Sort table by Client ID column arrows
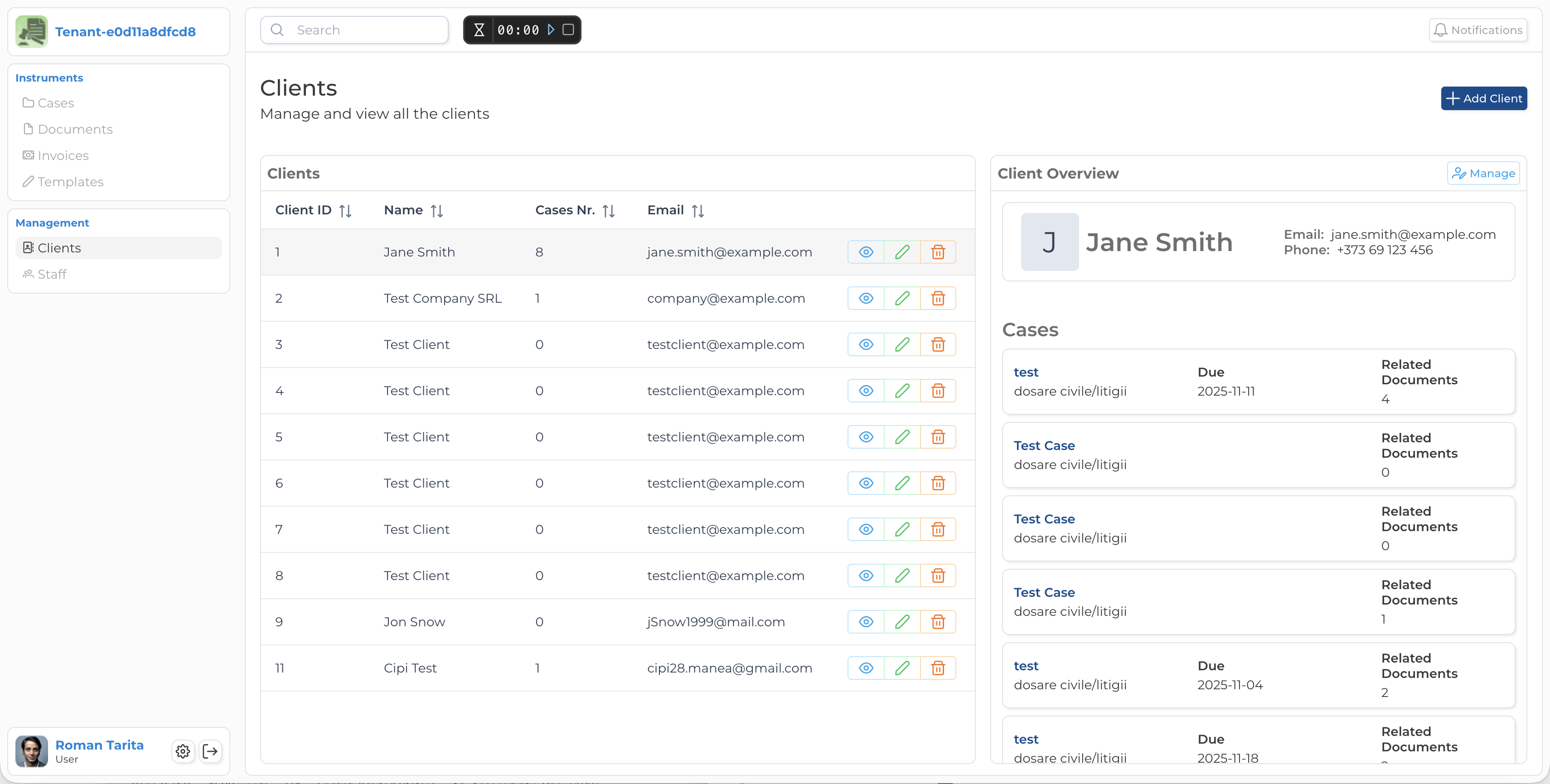 tap(345, 211)
